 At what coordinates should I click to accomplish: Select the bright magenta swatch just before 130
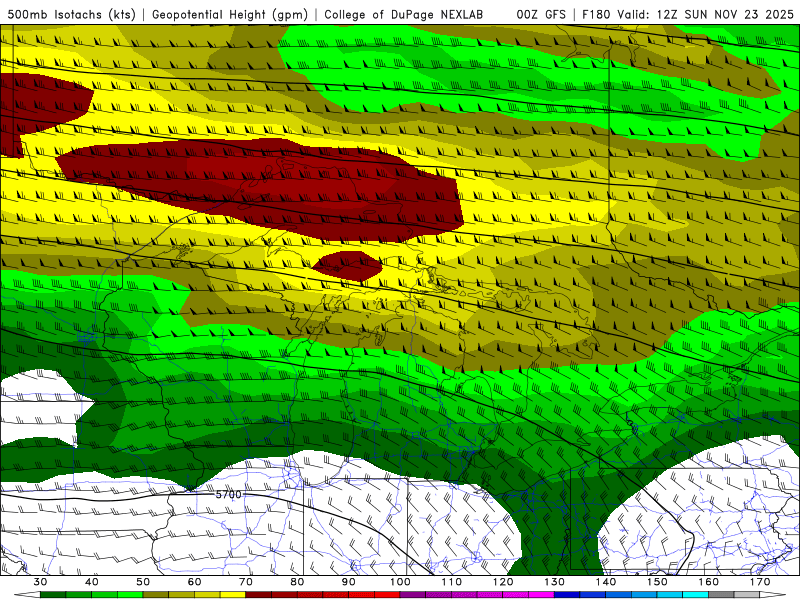[541, 595]
